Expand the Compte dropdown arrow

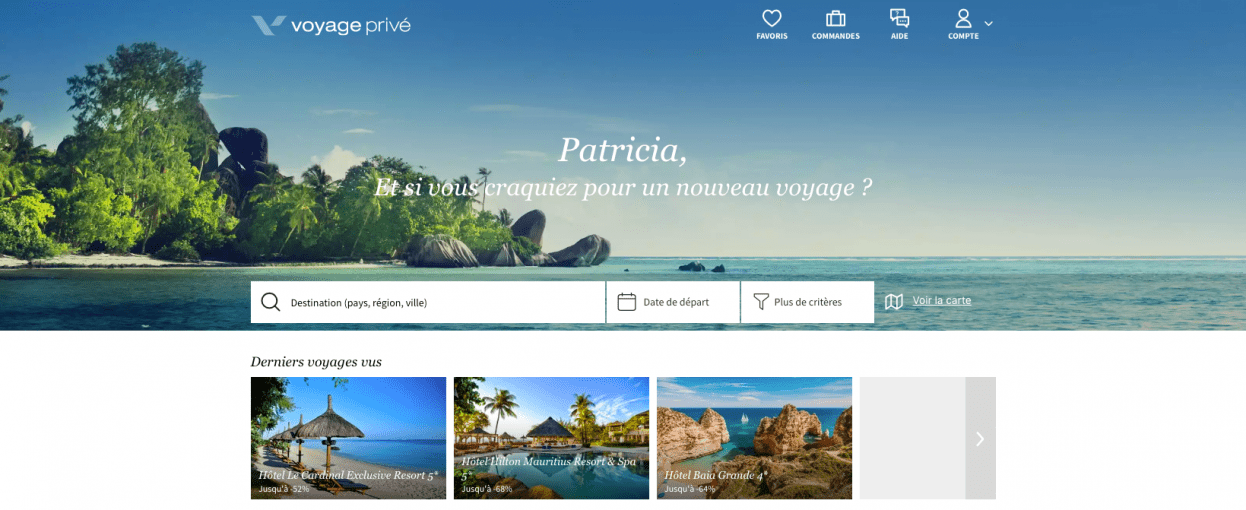tap(988, 23)
